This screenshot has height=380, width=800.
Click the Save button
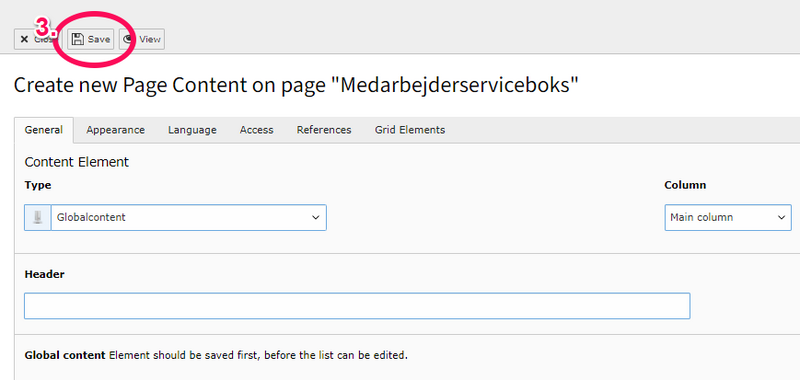coord(91,39)
